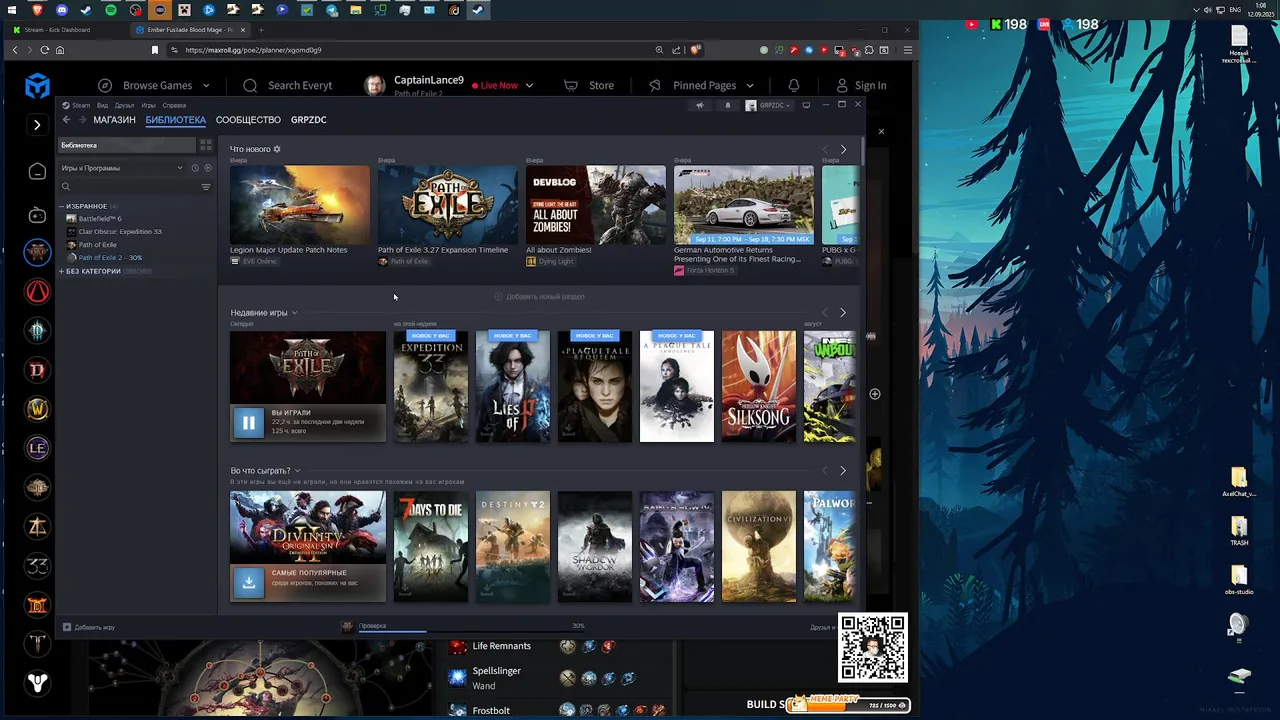Viewport: 1280px width, 720px height.
Task: Select Battlefield 6 in library list
Action: coord(99,218)
